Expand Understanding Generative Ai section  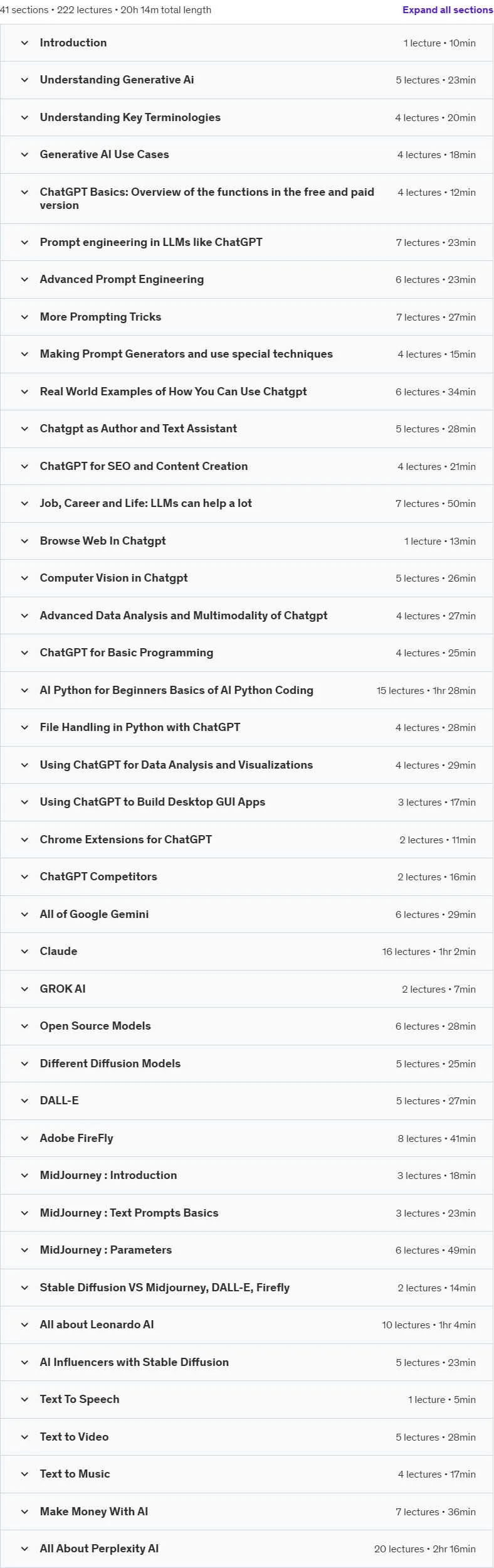click(246, 80)
